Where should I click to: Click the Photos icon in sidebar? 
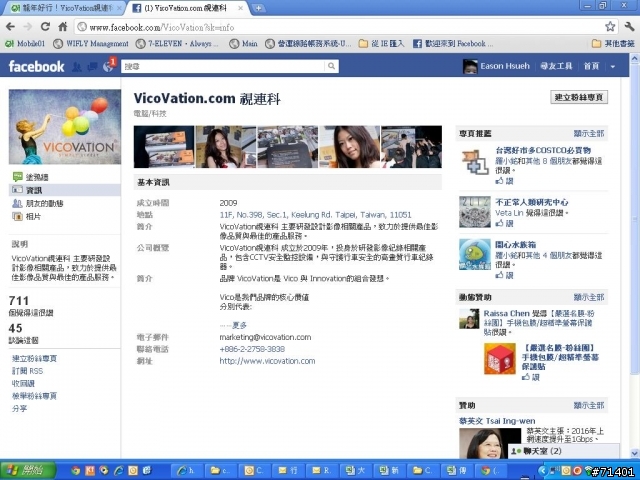[x=18, y=216]
